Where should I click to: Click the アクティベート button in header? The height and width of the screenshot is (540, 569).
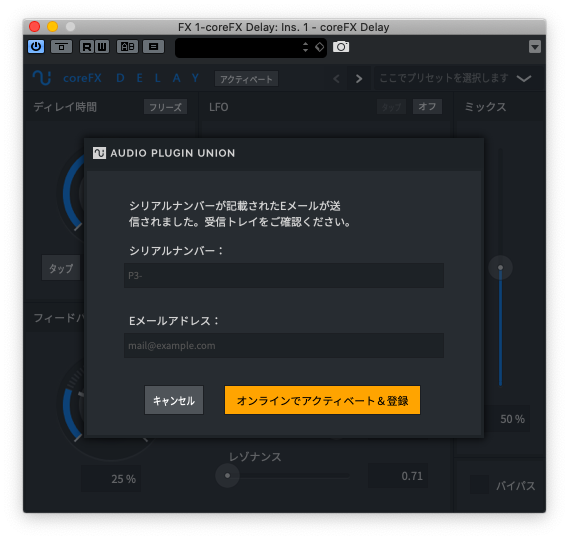pos(246,79)
